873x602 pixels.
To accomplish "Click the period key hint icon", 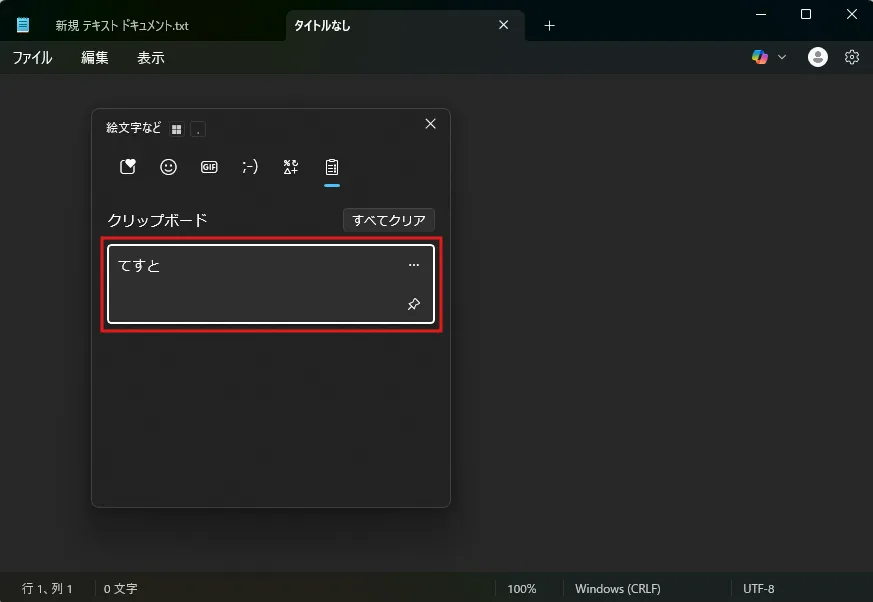I will (x=198, y=129).
